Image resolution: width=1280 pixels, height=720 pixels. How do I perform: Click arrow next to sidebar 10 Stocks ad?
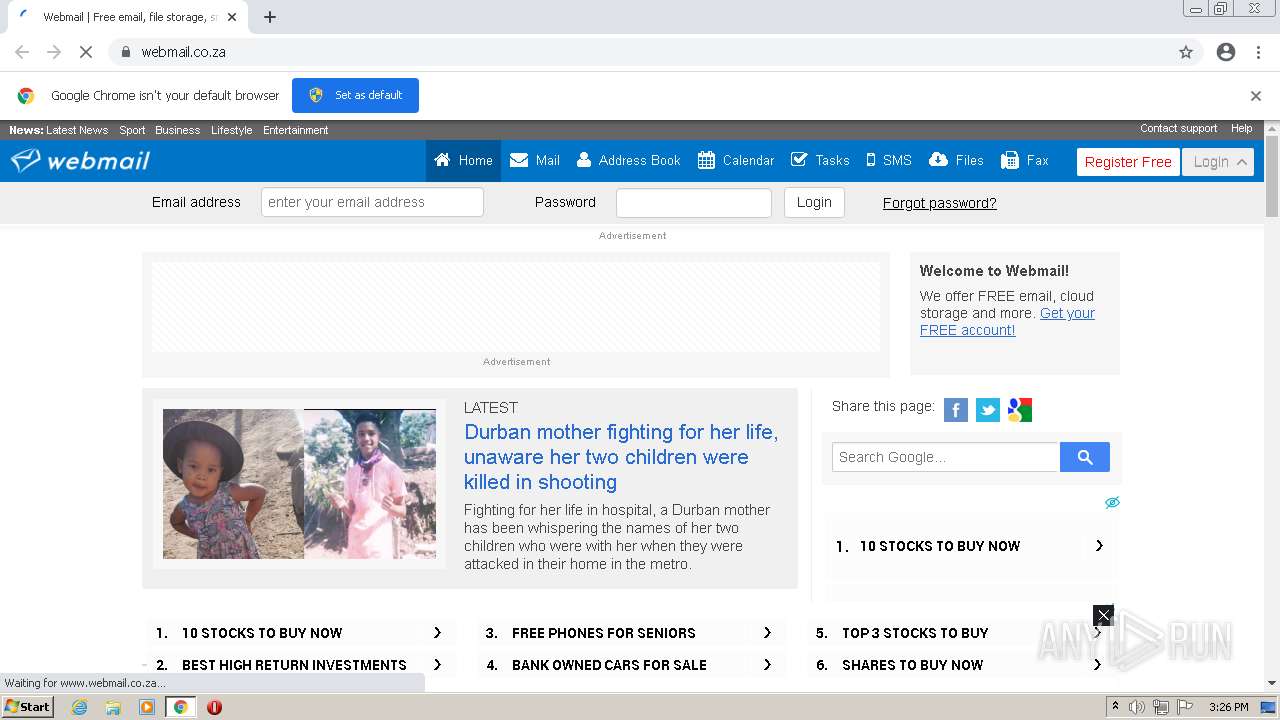tap(1099, 546)
